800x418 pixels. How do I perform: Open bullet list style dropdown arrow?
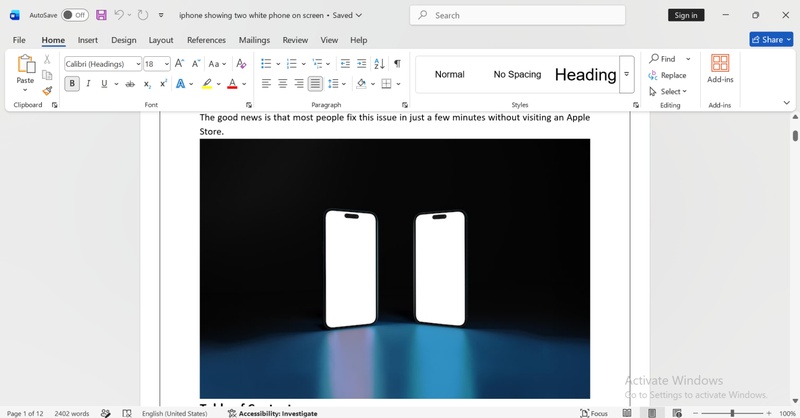pyautogui.click(x=278, y=64)
